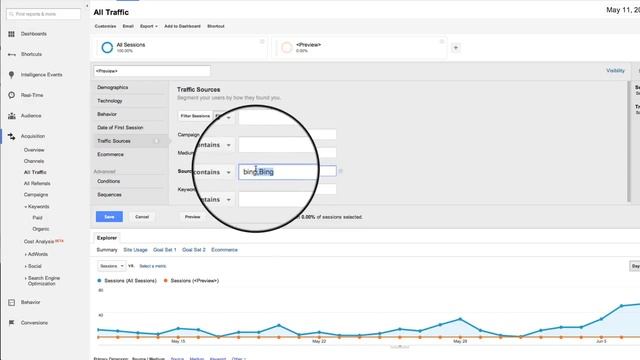Open All Referrals under Acquisition
The height and width of the screenshot is (360, 640).
point(37,184)
